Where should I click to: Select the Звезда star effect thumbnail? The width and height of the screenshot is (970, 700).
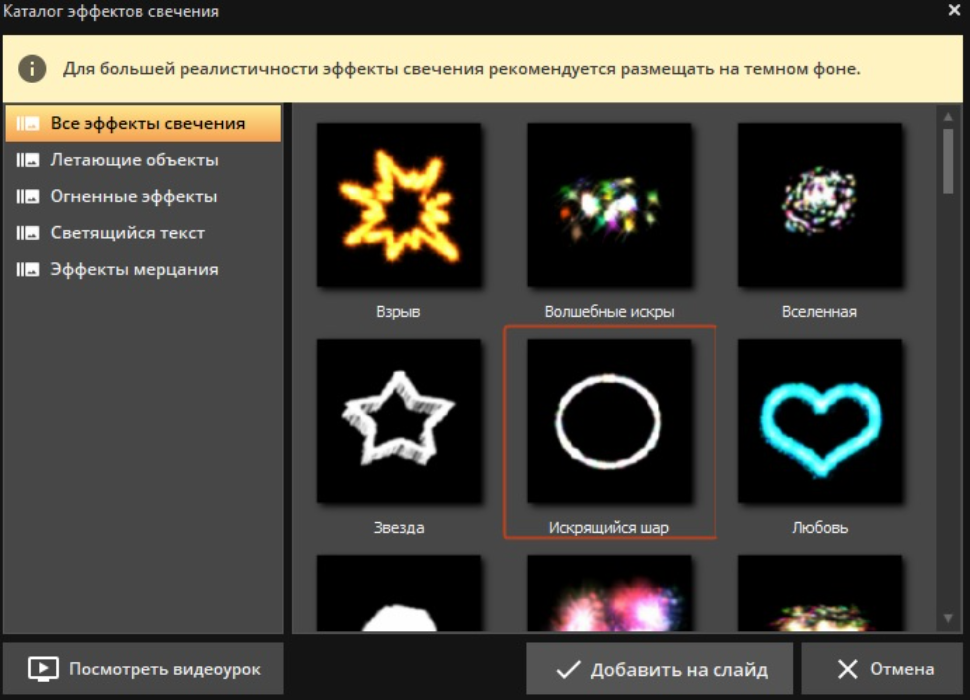(x=399, y=420)
